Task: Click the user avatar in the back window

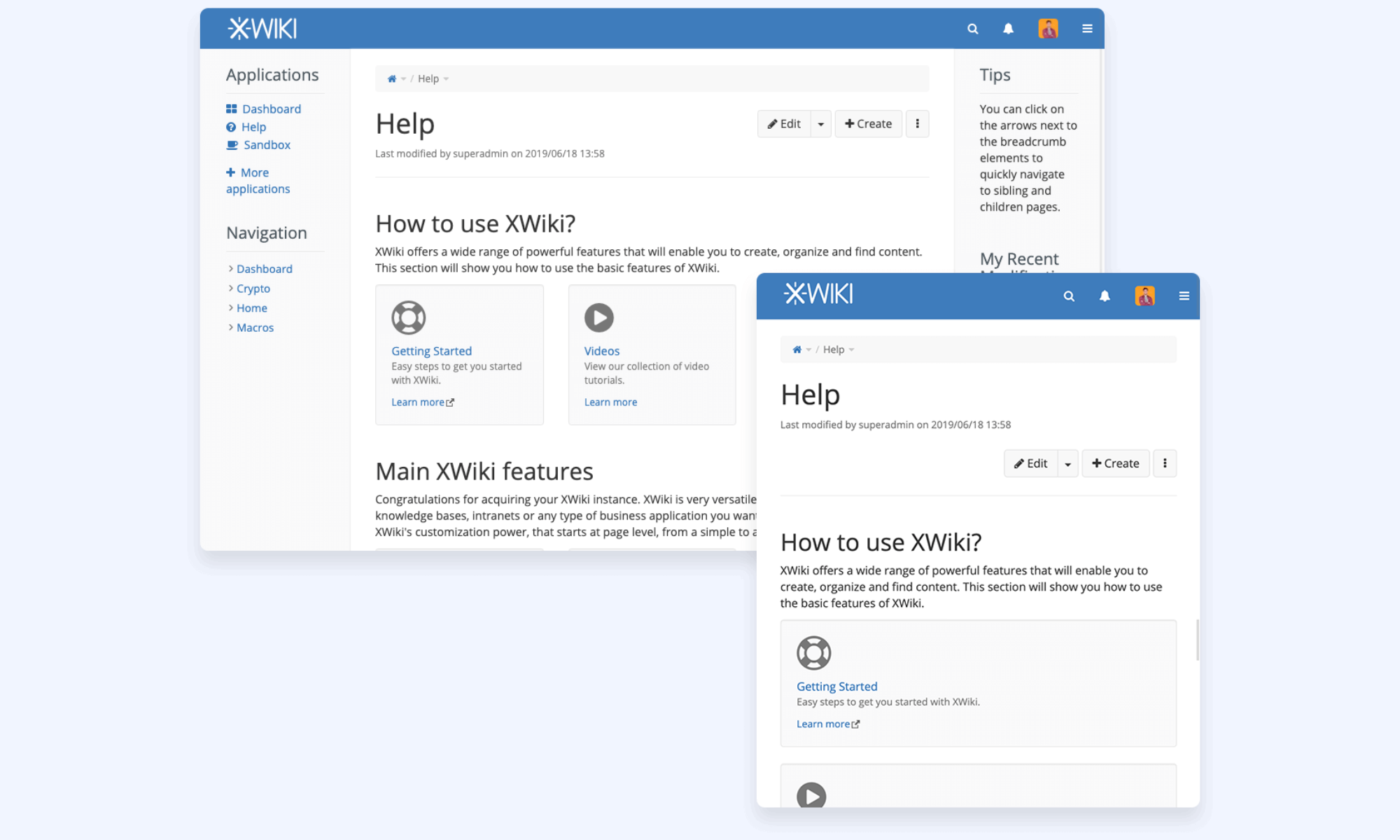Action: [1048, 29]
